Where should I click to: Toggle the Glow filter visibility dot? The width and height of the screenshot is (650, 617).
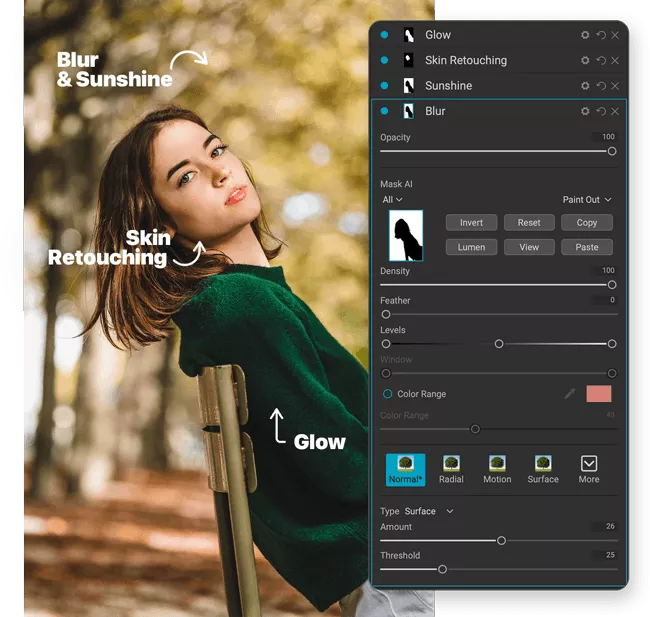(384, 35)
